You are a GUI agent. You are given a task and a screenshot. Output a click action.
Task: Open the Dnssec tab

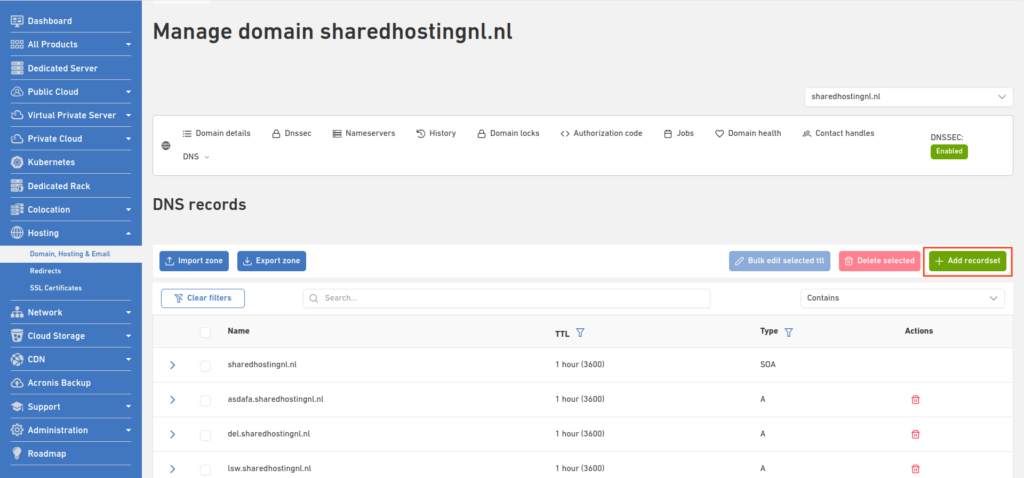click(291, 133)
